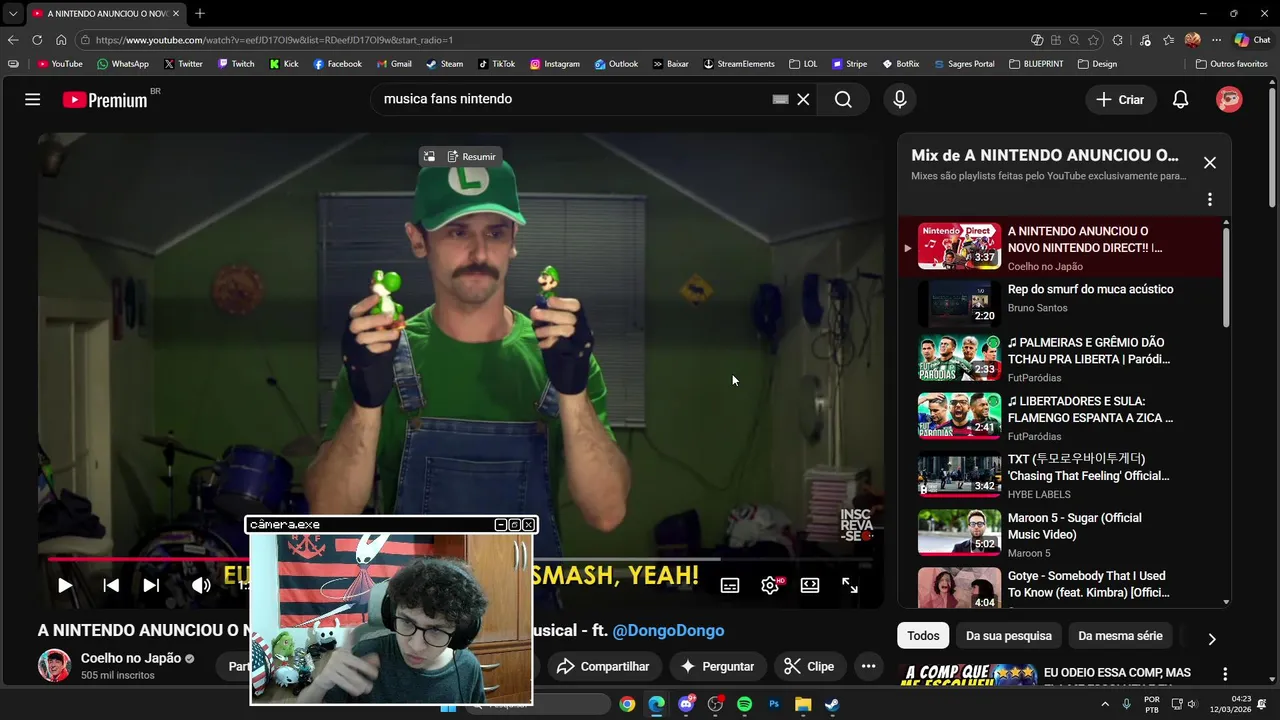Open @DongoDongo channel link in title
This screenshot has width=1280, height=720.
[x=668, y=630]
